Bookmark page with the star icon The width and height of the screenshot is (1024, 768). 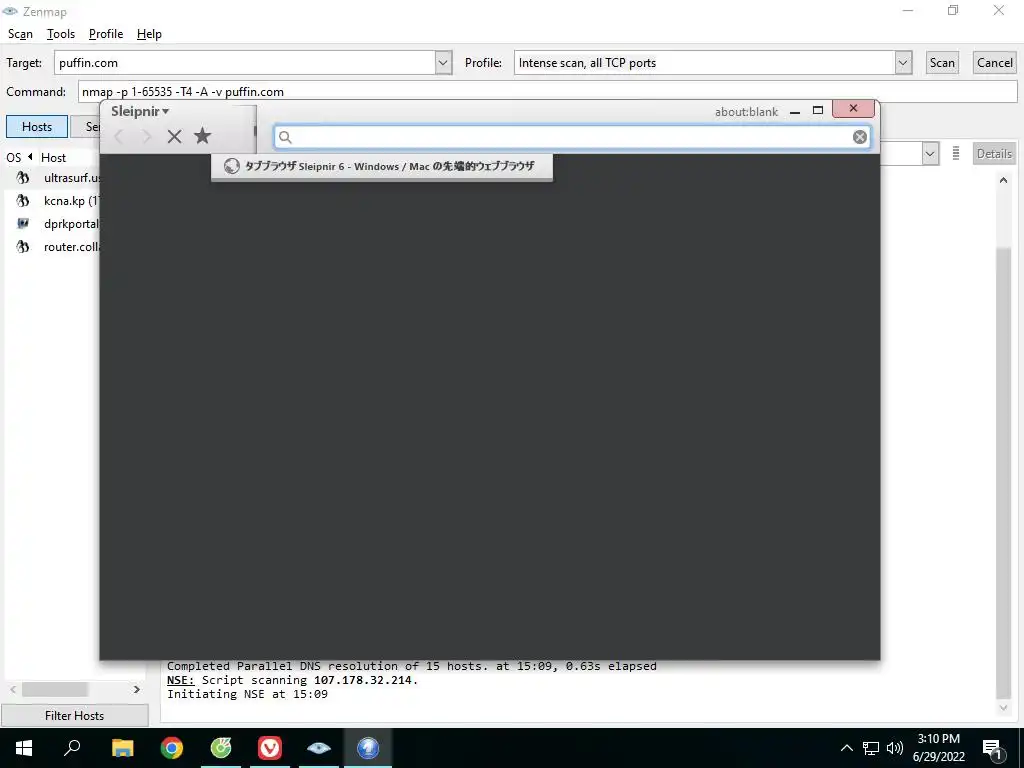coord(202,136)
